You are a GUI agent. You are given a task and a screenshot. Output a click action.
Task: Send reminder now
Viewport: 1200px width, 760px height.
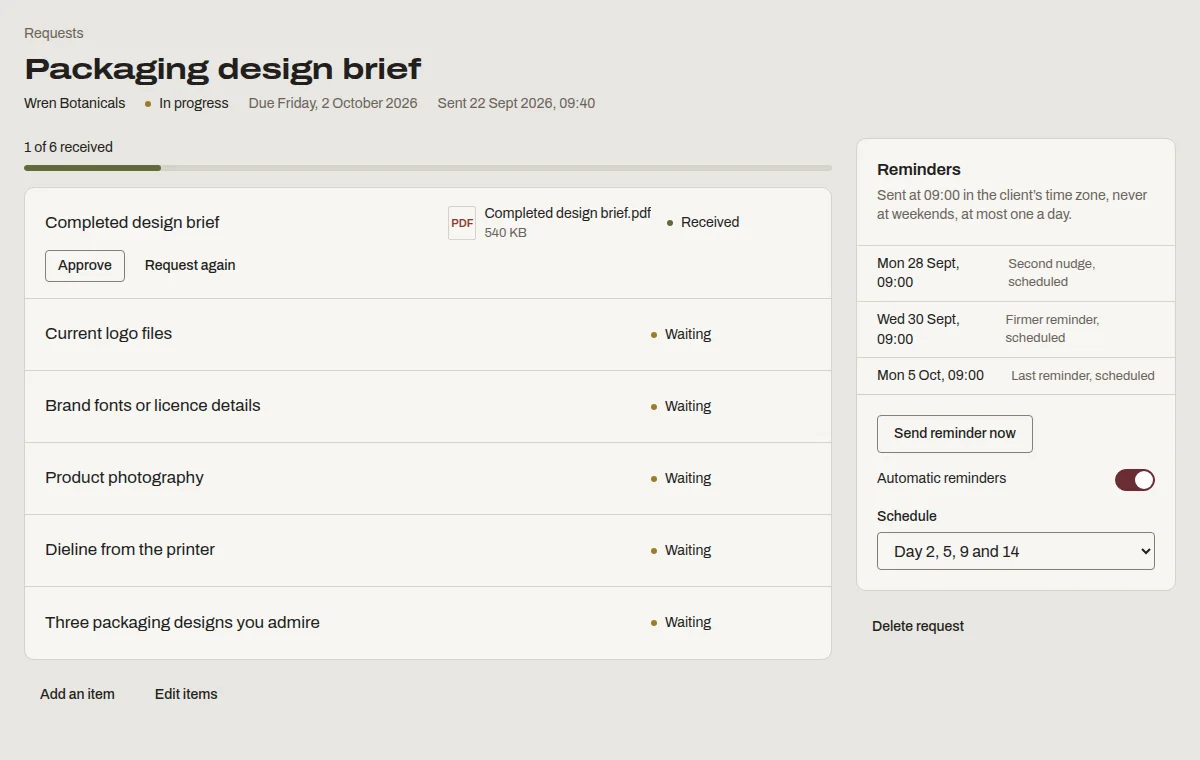[x=955, y=434]
